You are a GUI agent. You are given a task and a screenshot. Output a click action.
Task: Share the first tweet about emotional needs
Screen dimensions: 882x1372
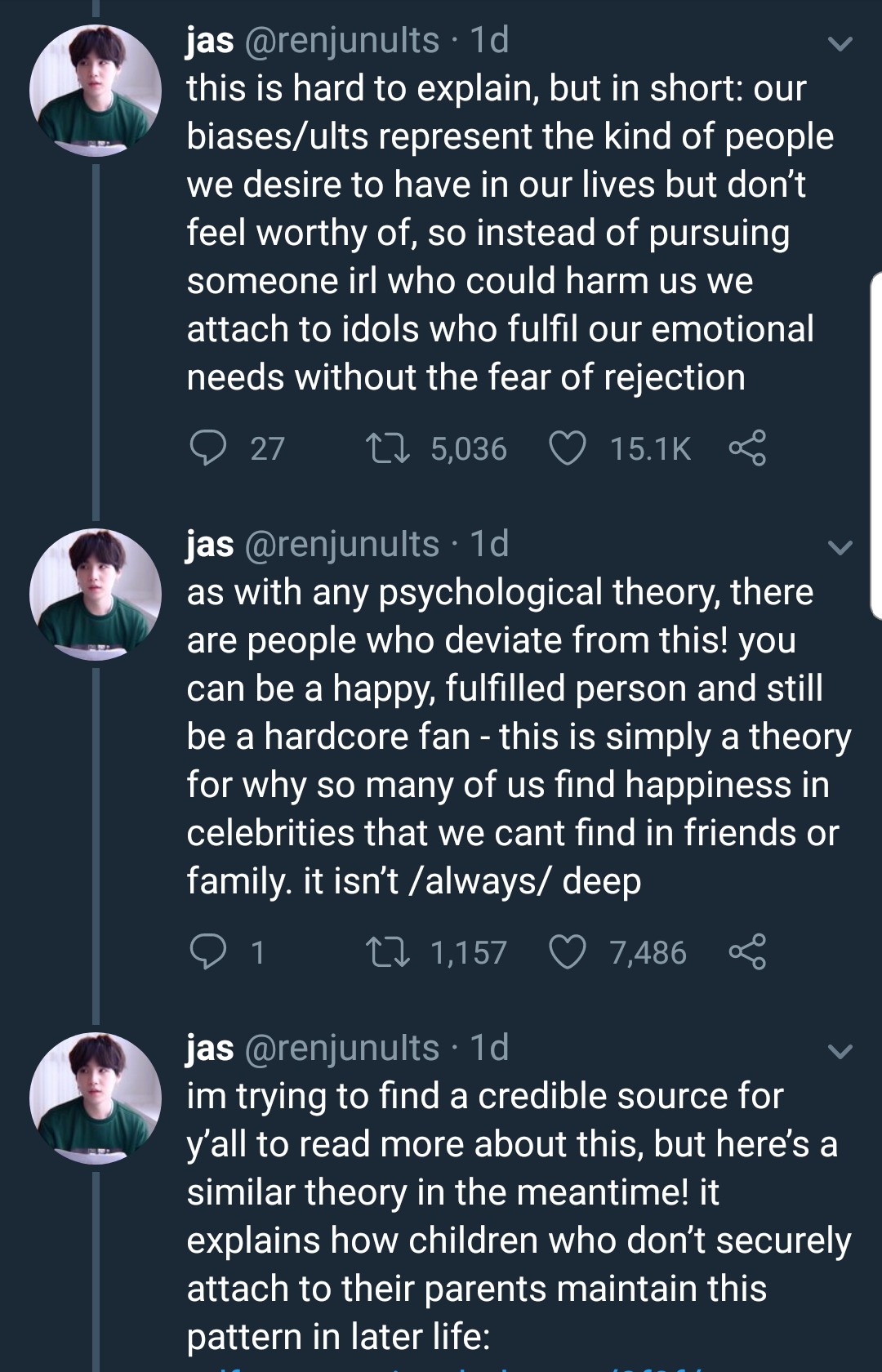(x=747, y=448)
